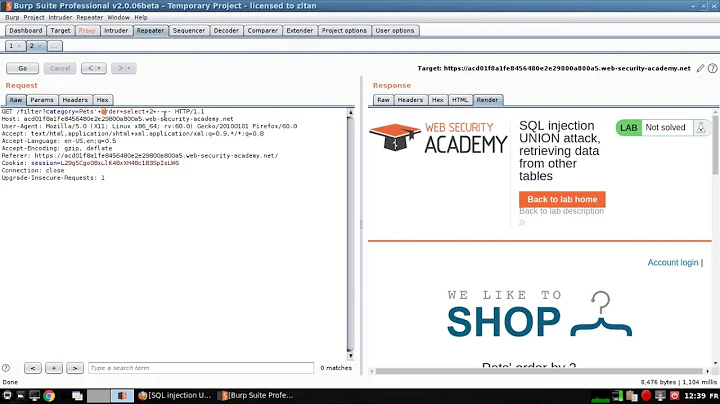Click the search + options button

54,368
